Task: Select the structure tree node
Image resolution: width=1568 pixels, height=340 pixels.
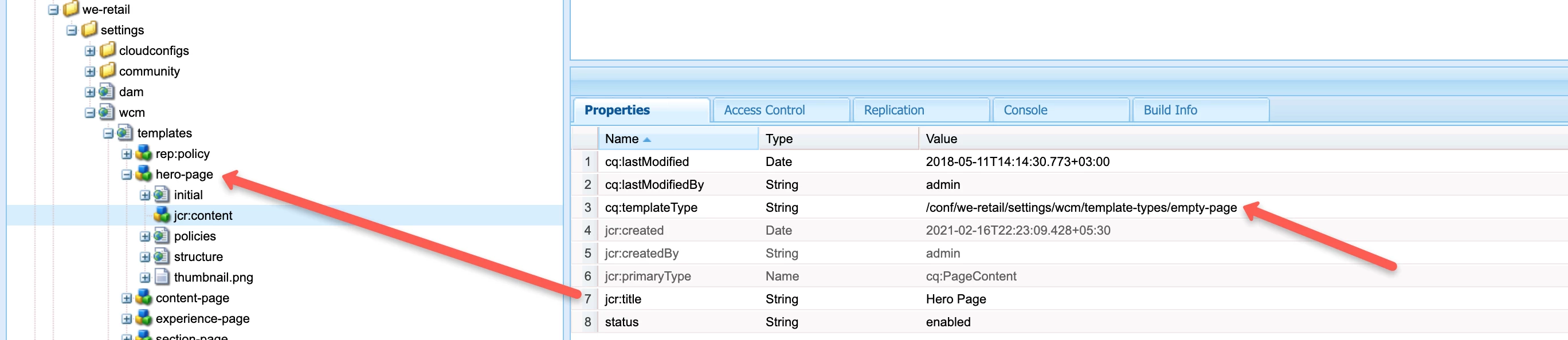Action: [198, 256]
